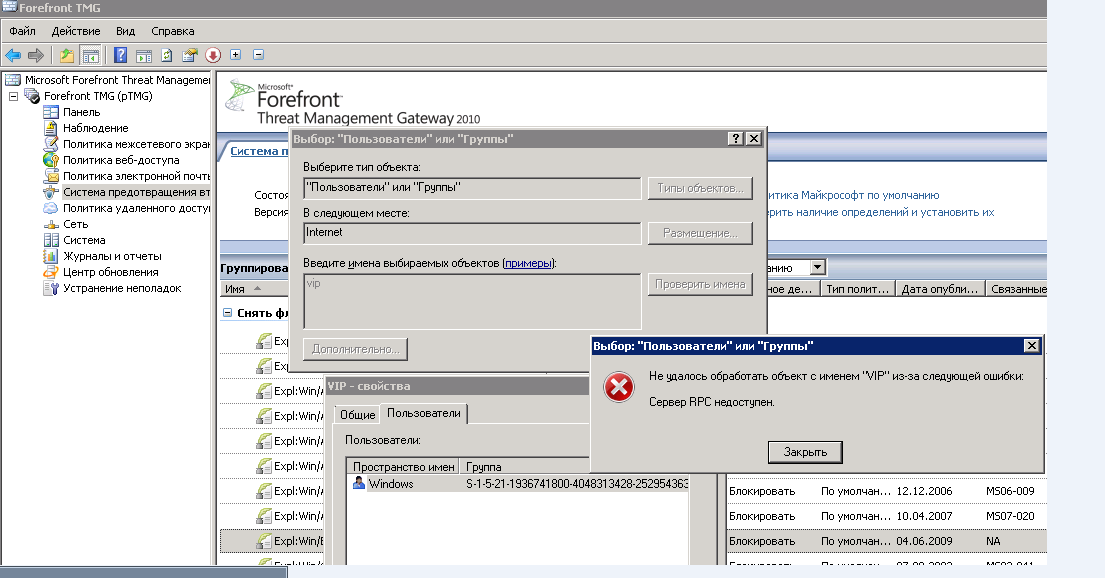This screenshot has height=578, width=1105.
Task: Sort by the Имя column header
Action: click(254, 289)
